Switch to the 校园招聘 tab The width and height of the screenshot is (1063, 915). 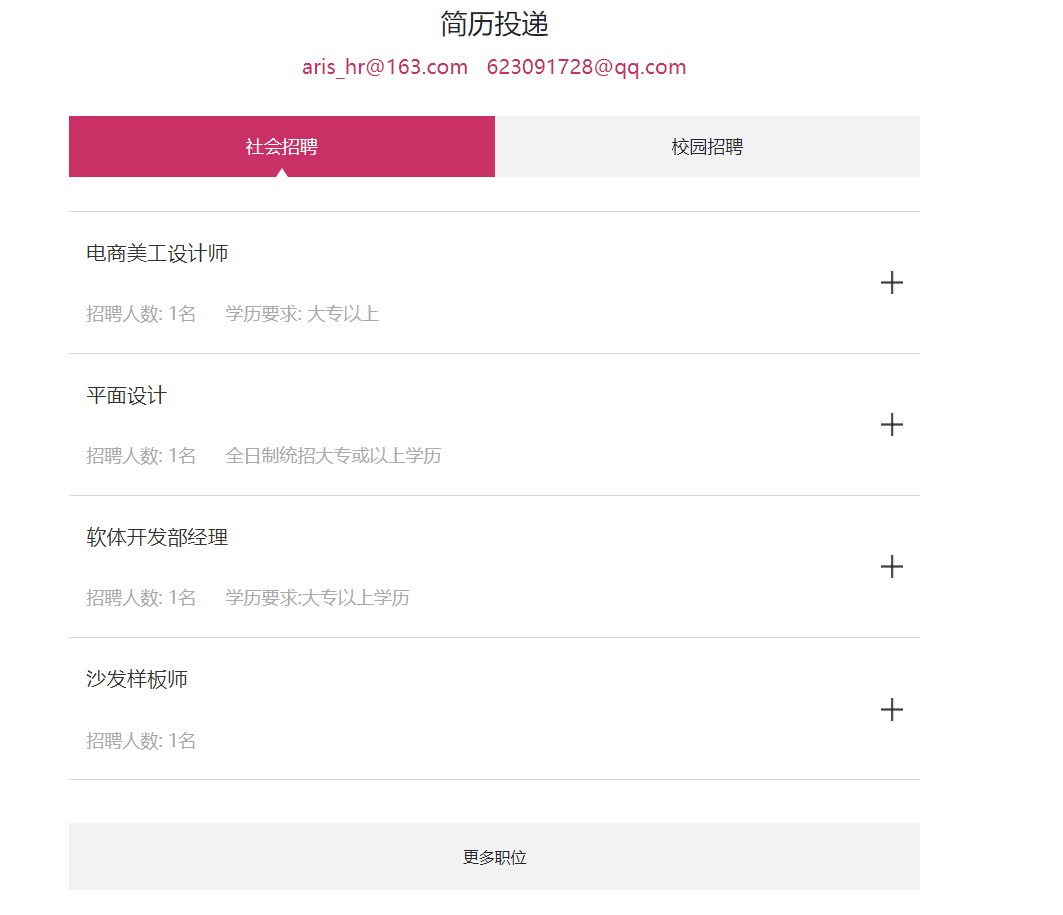[707, 146]
